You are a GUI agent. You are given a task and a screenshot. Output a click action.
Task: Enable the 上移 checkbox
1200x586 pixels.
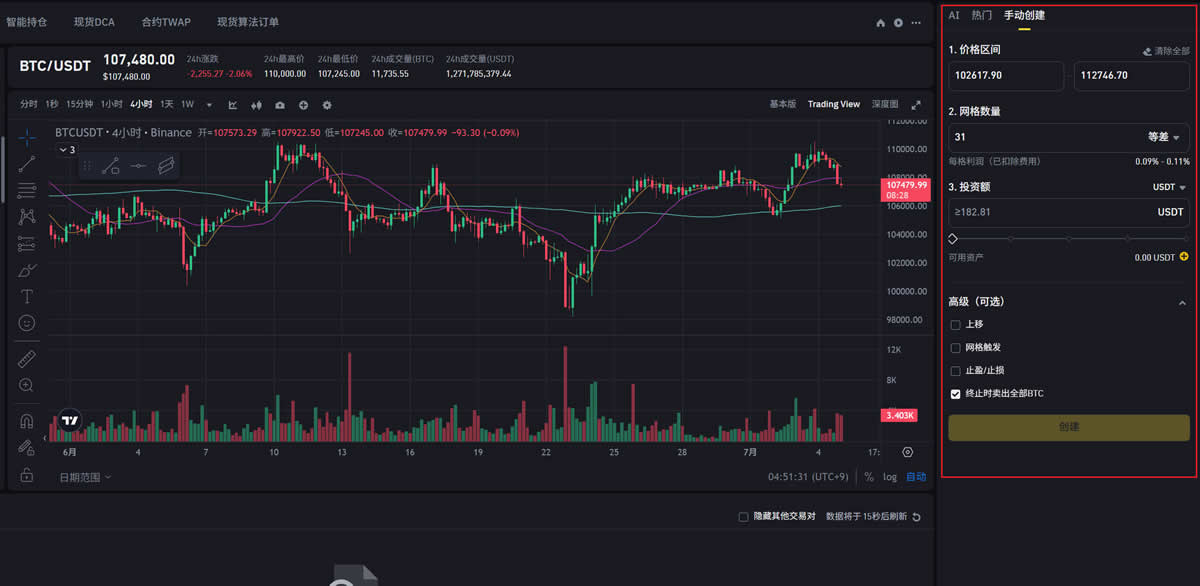pos(955,325)
